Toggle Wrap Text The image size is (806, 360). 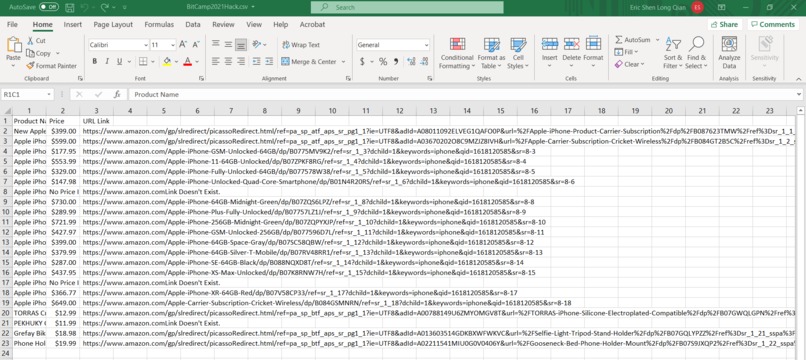tap(301, 45)
